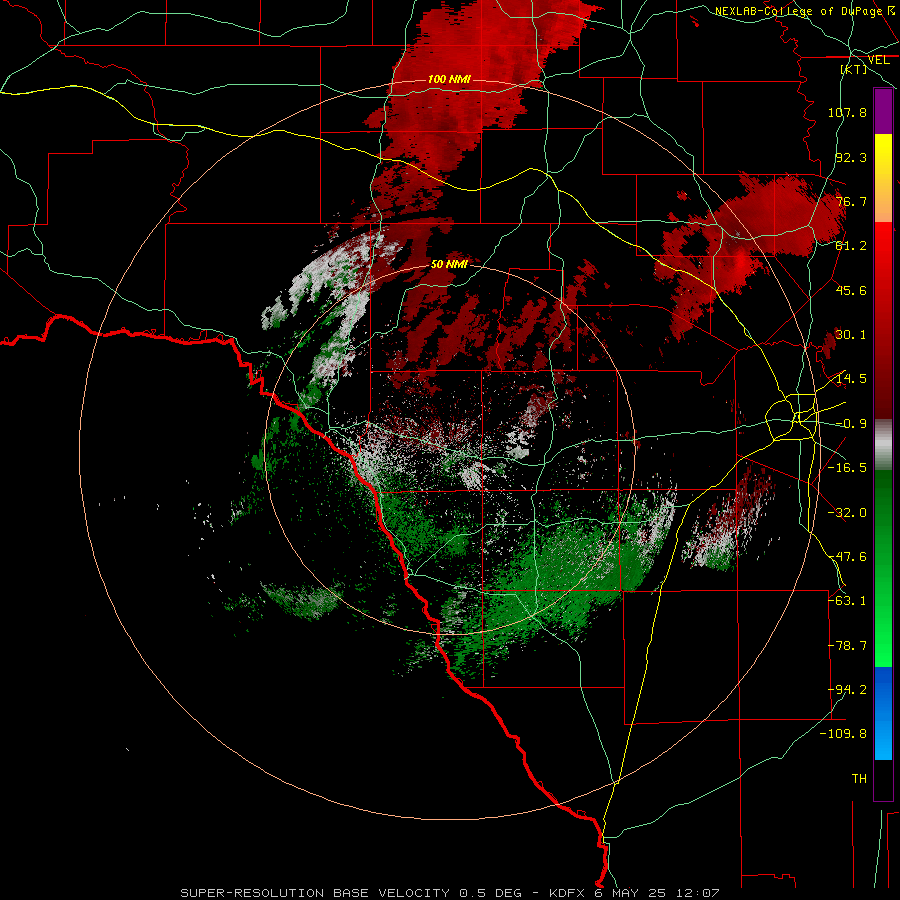The image size is (900, 900).
Task: Click the TH legend label
Action: click(x=859, y=779)
